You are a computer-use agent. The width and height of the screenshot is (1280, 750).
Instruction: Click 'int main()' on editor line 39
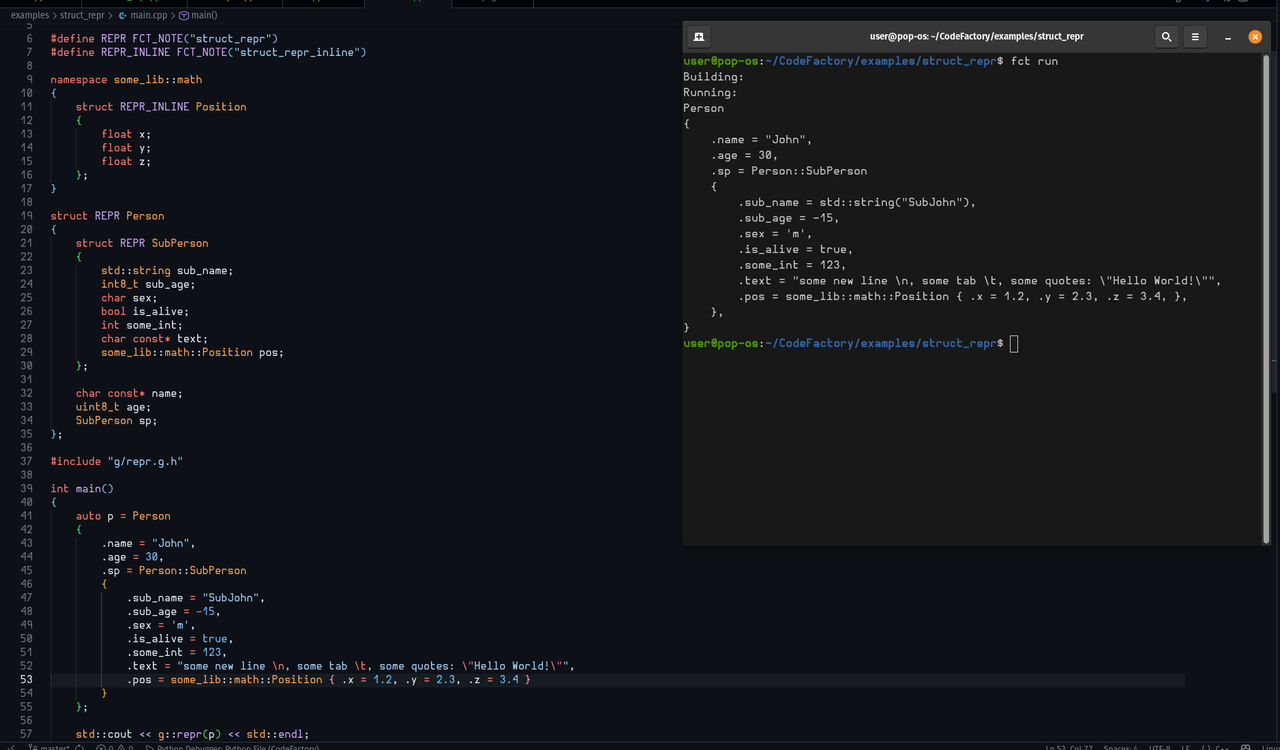coord(82,489)
